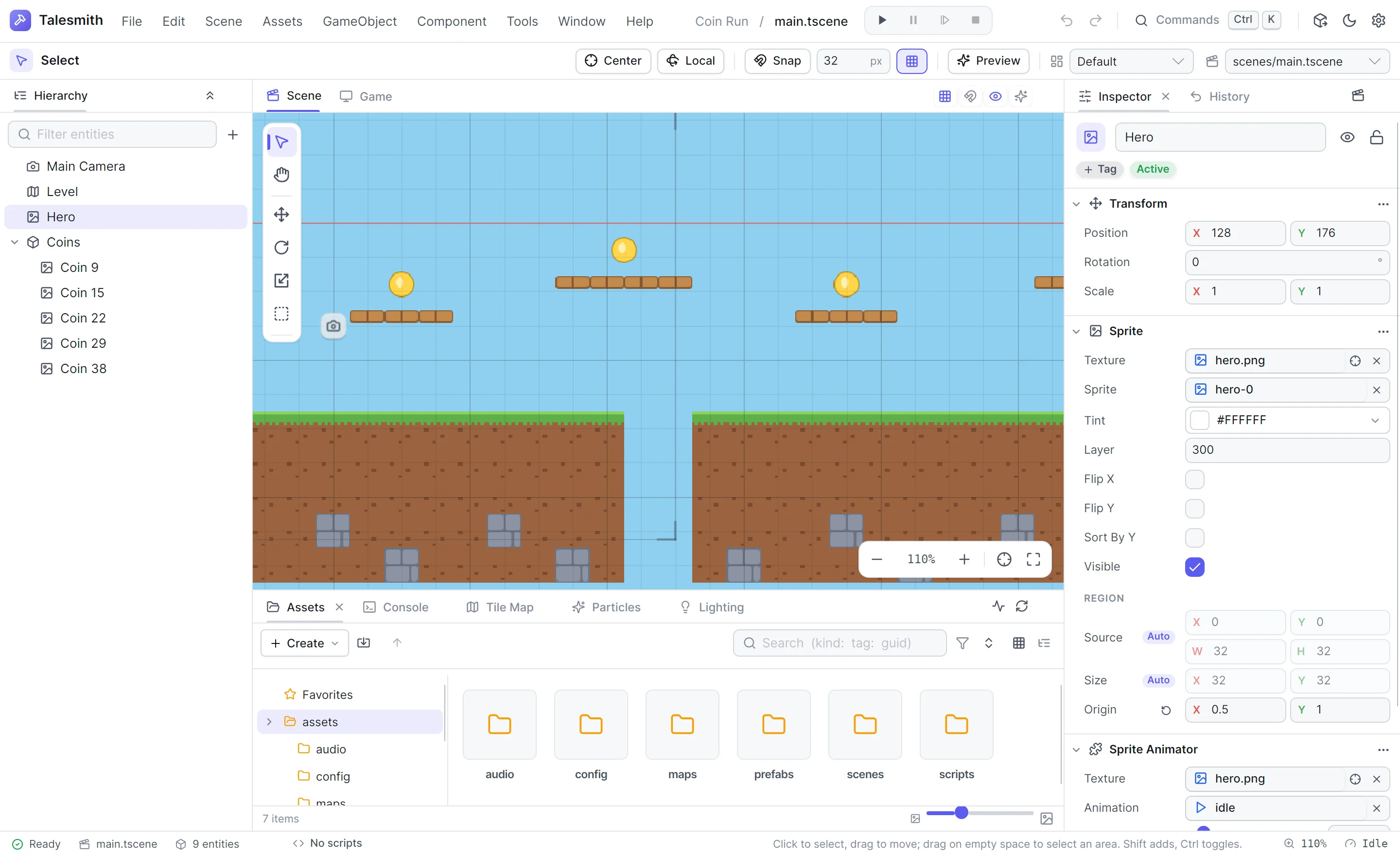Select the Rotate tool in scene toolbar
Screen dimensions: 1400x856
pos(281,247)
